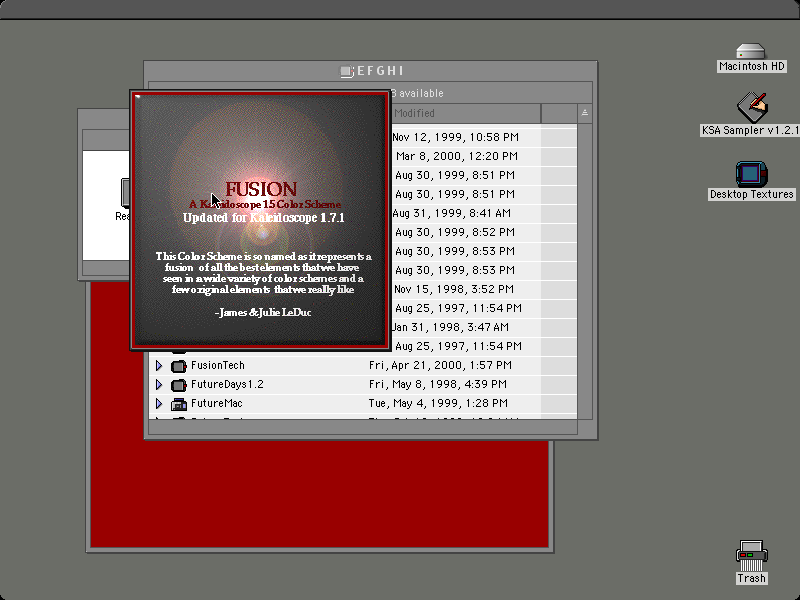Click the folder icon in the EFGHI title bar
Image resolution: width=800 pixels, height=600 pixels.
click(347, 71)
